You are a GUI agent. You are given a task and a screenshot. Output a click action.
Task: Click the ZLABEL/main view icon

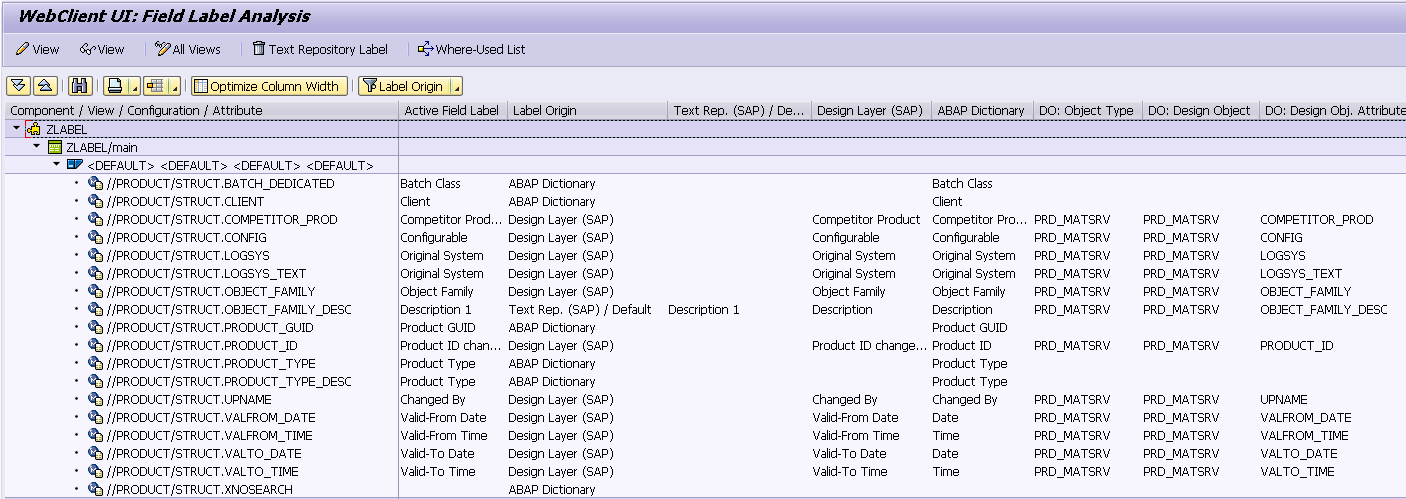55,147
